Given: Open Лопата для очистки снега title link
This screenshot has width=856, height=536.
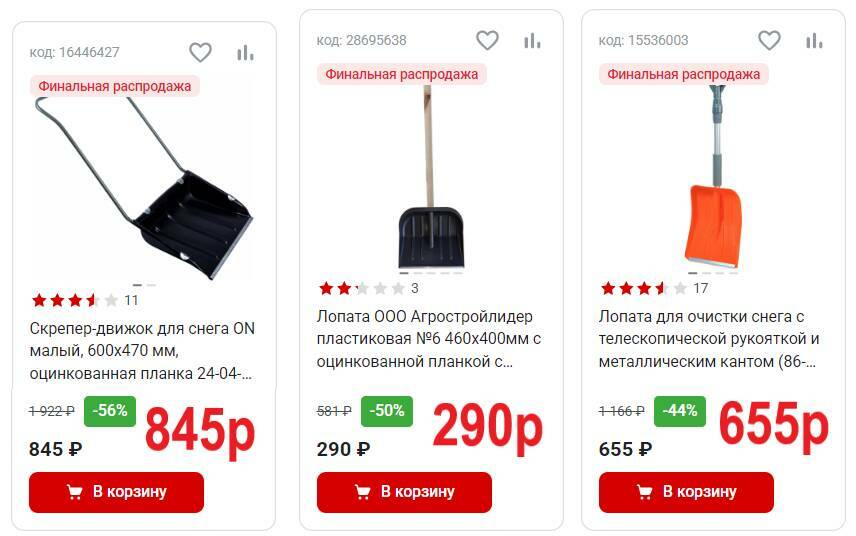Looking at the screenshot, I should pyautogui.click(x=709, y=339).
